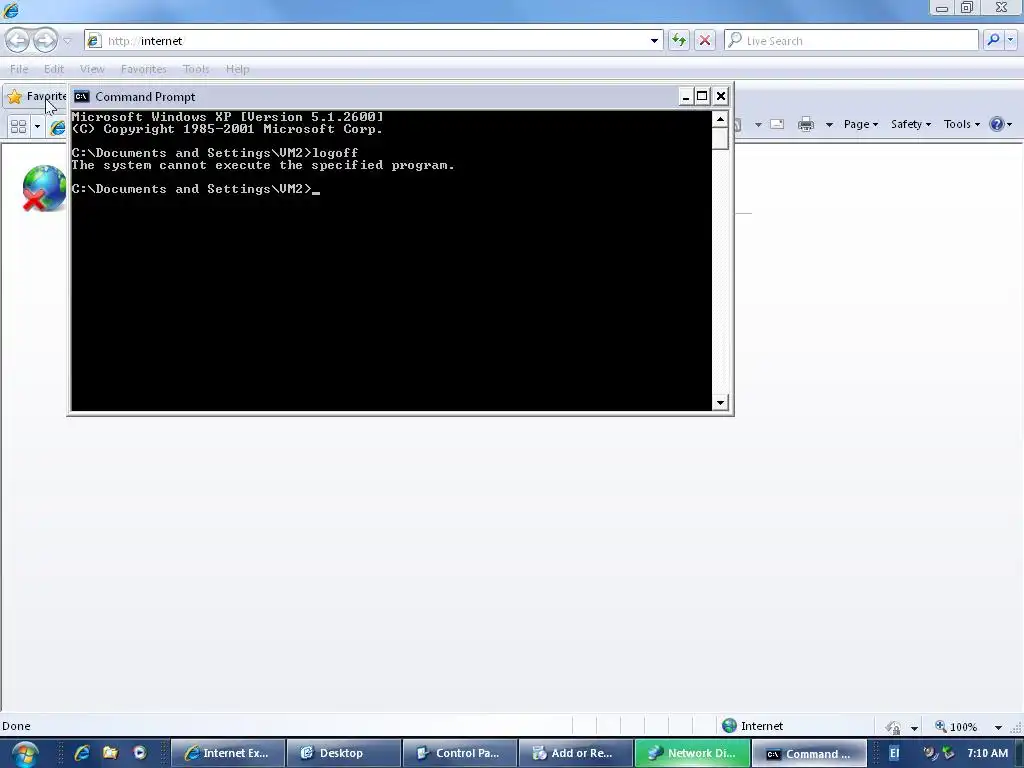Click the Command Prompt scroll down arrow
1024x768 pixels.
pyautogui.click(x=720, y=402)
